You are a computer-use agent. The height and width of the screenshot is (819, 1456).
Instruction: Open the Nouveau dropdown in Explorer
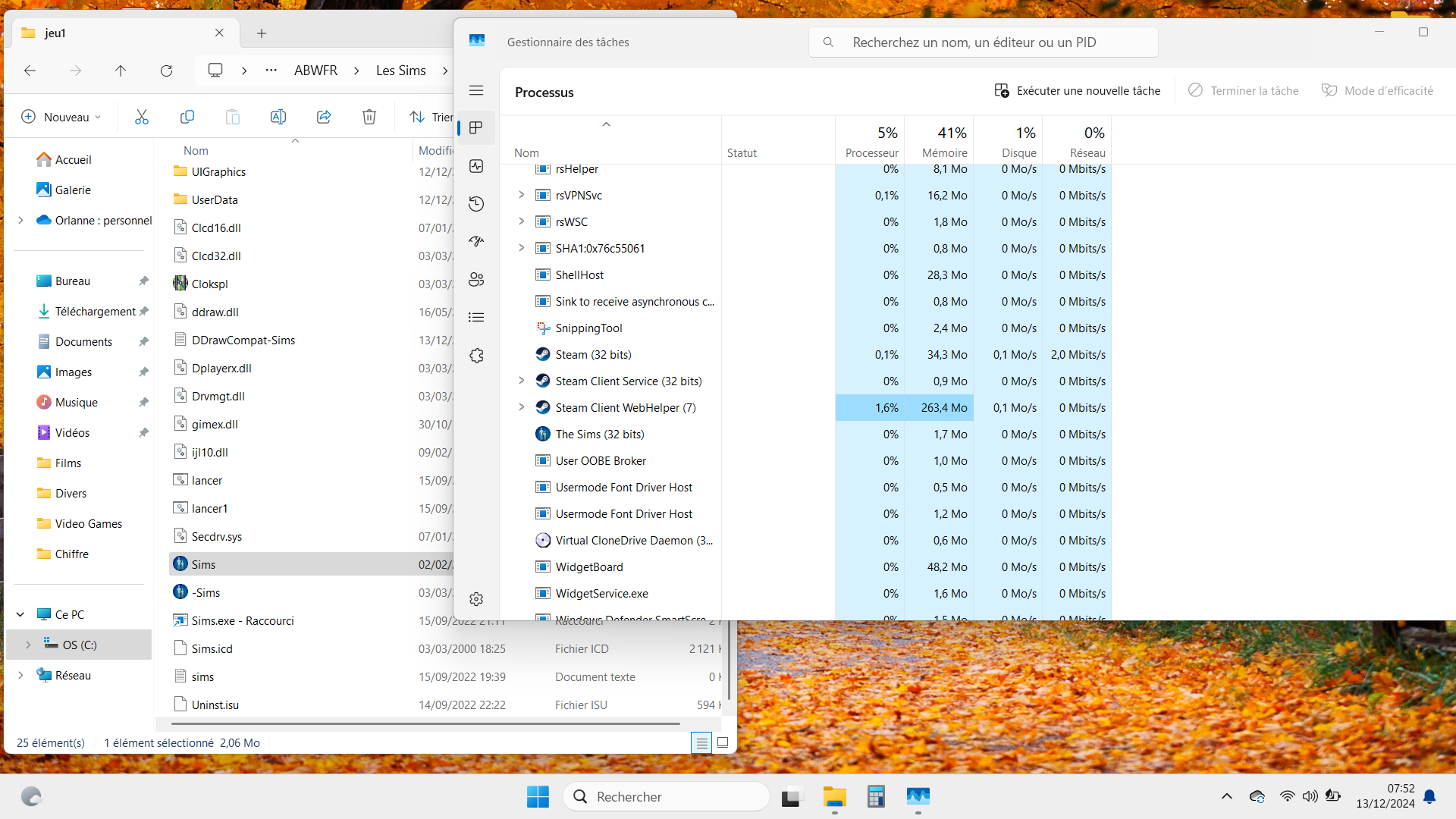pyautogui.click(x=61, y=117)
